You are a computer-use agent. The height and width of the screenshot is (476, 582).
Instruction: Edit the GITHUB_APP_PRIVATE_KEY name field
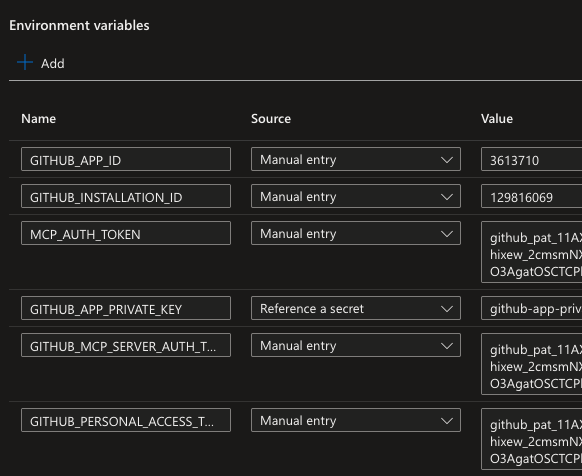point(126,308)
